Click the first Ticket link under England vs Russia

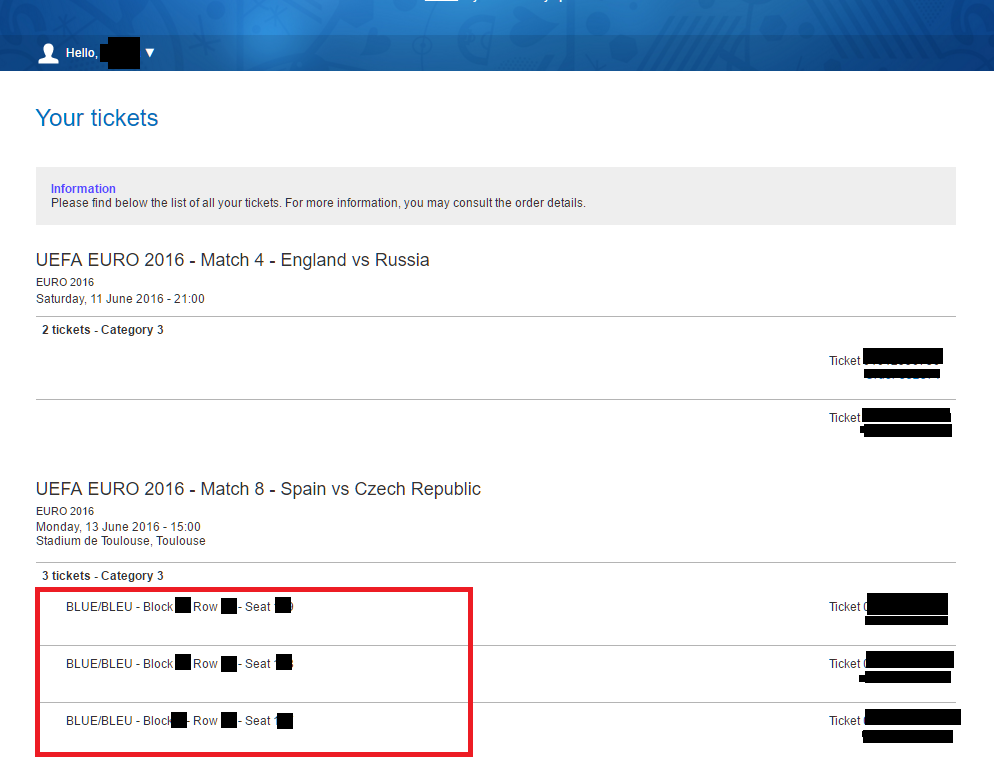click(x=886, y=361)
